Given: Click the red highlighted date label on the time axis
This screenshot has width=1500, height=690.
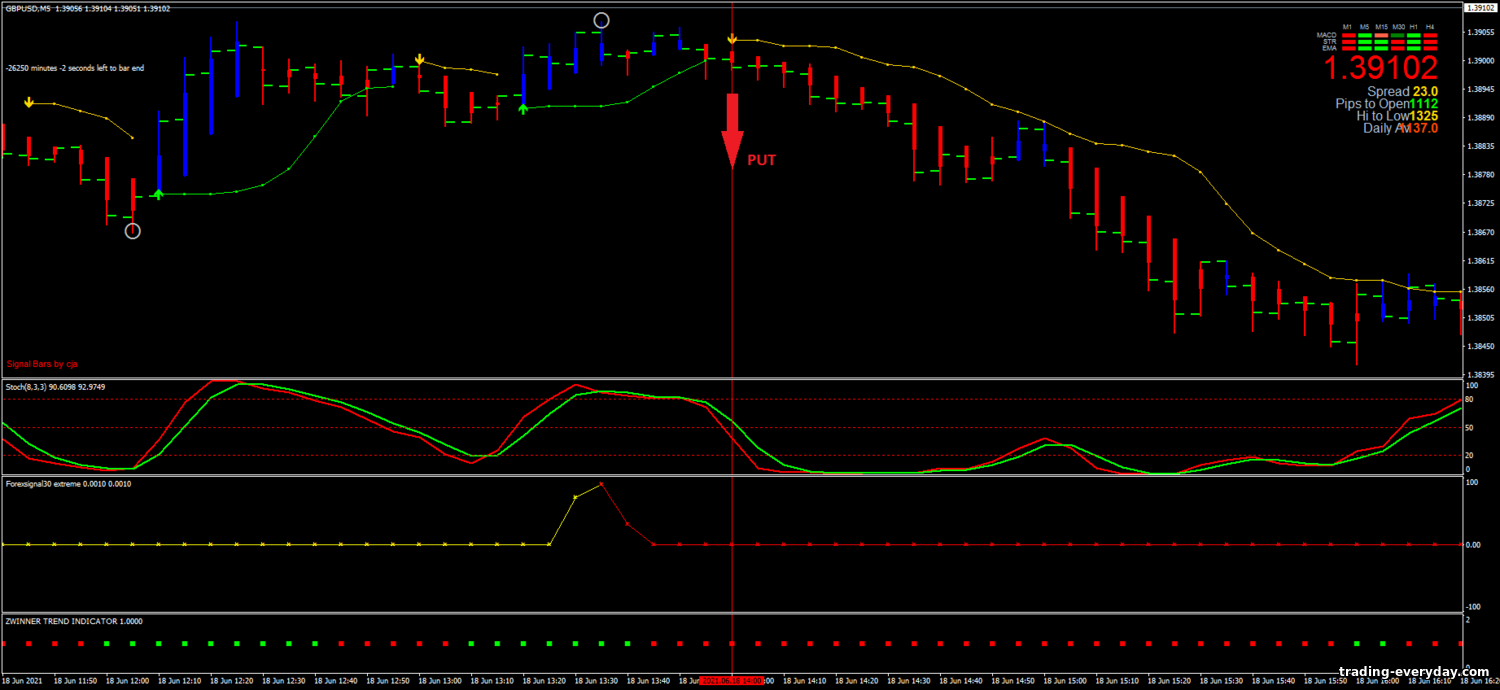Looking at the screenshot, I should pyautogui.click(x=732, y=680).
